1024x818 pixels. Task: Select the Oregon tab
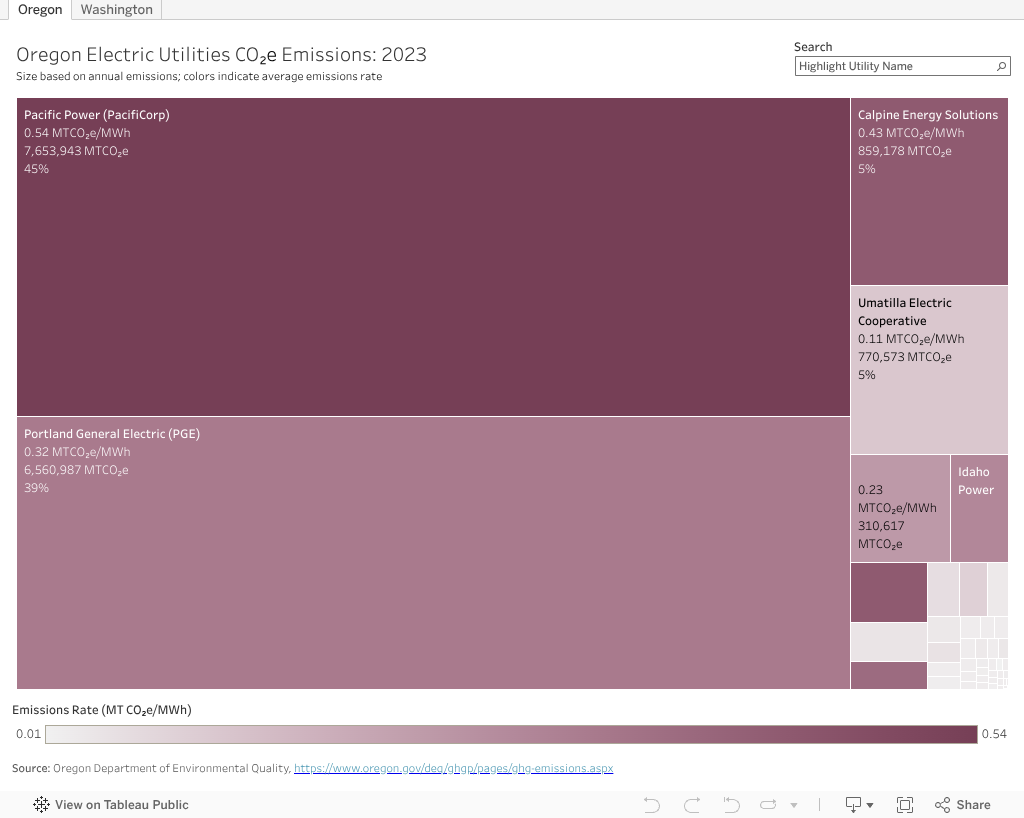[40, 10]
